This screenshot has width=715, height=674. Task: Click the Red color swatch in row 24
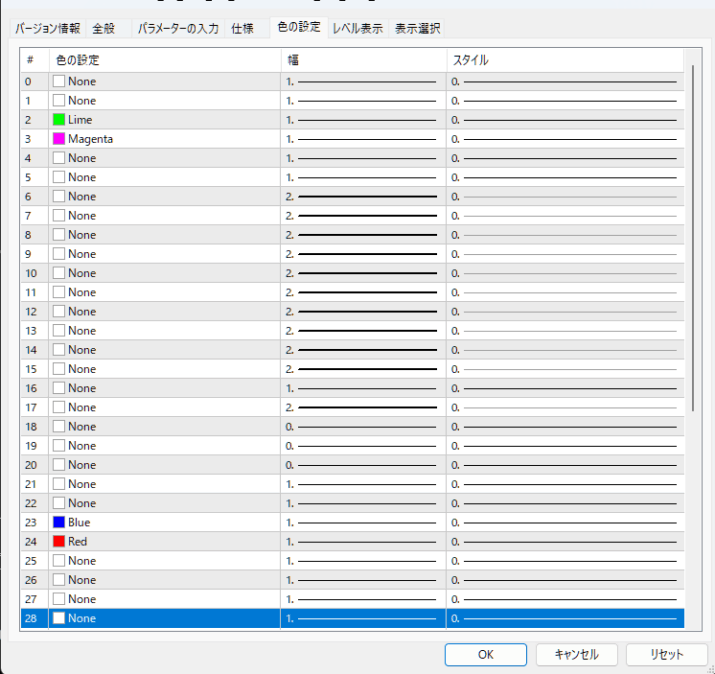59,541
